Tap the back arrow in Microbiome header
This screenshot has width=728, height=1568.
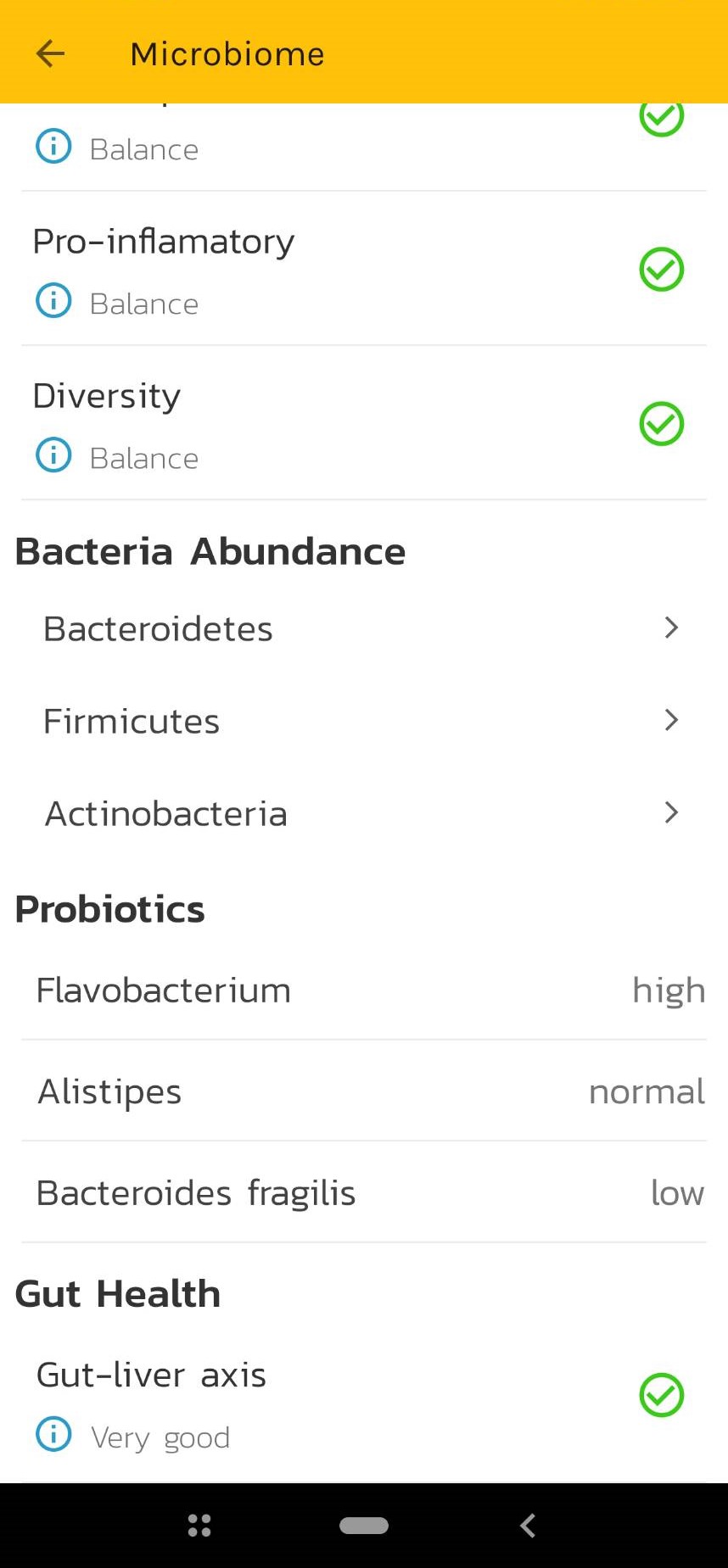click(x=50, y=53)
